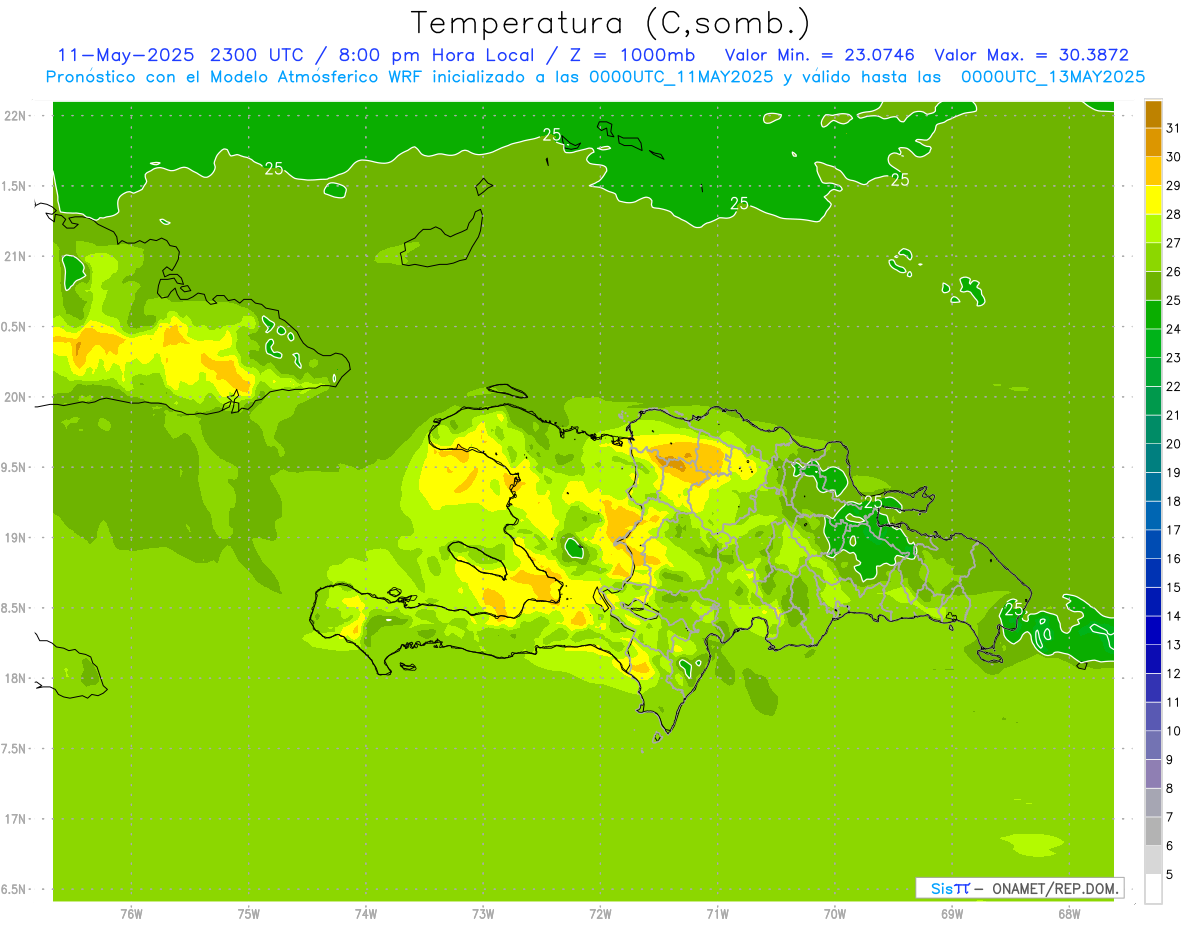Viewport: 1200px width, 927px height.
Task: Click the "31" label on the color scale
Action: pos(1174,127)
